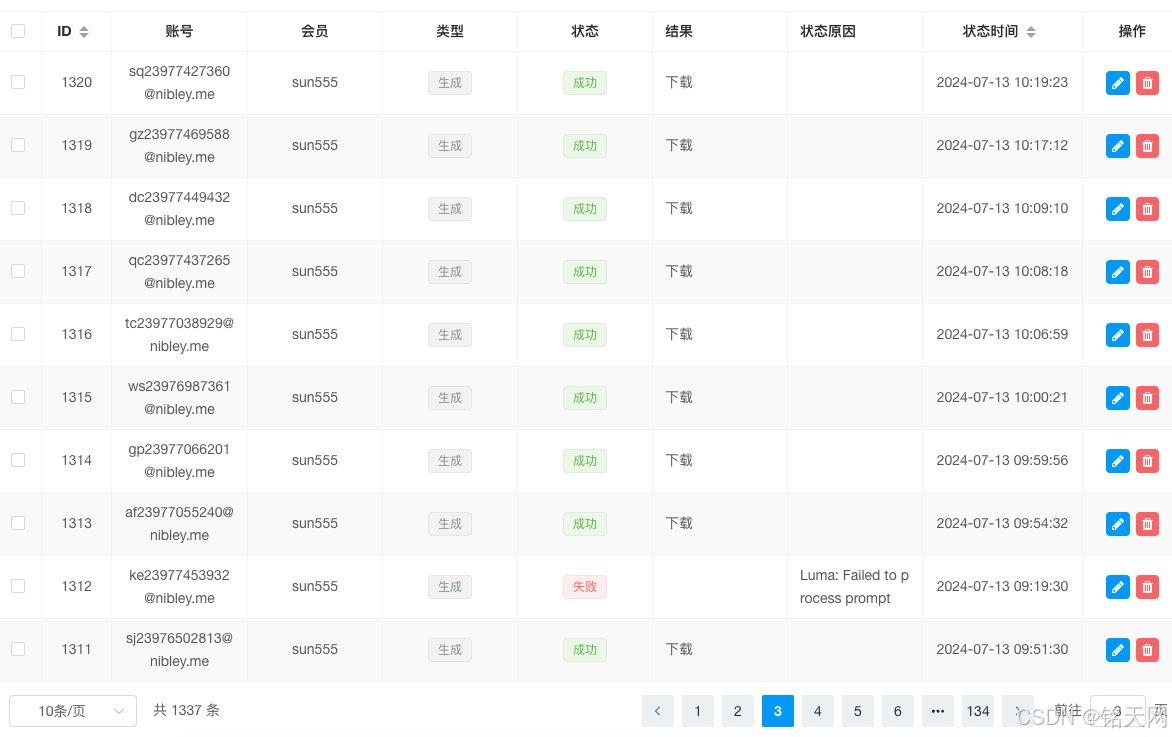Select the checkbox next to ID 1312
The height and width of the screenshot is (737, 1172).
[17, 587]
